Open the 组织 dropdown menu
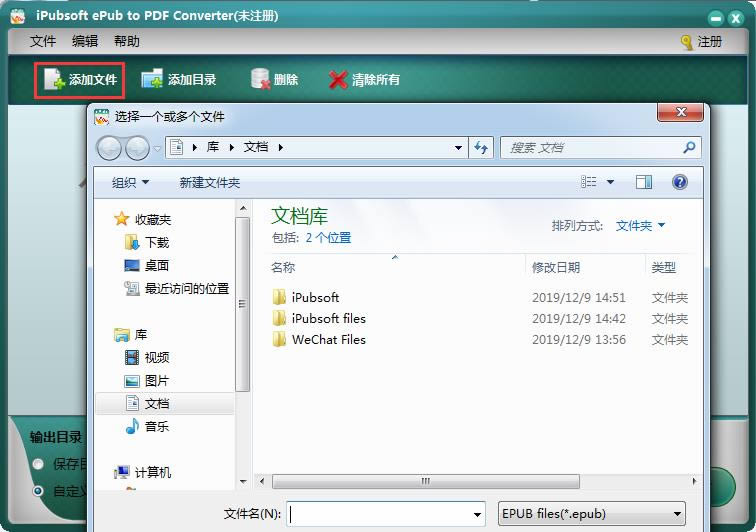Viewport: 756px width, 532px height. point(130,183)
